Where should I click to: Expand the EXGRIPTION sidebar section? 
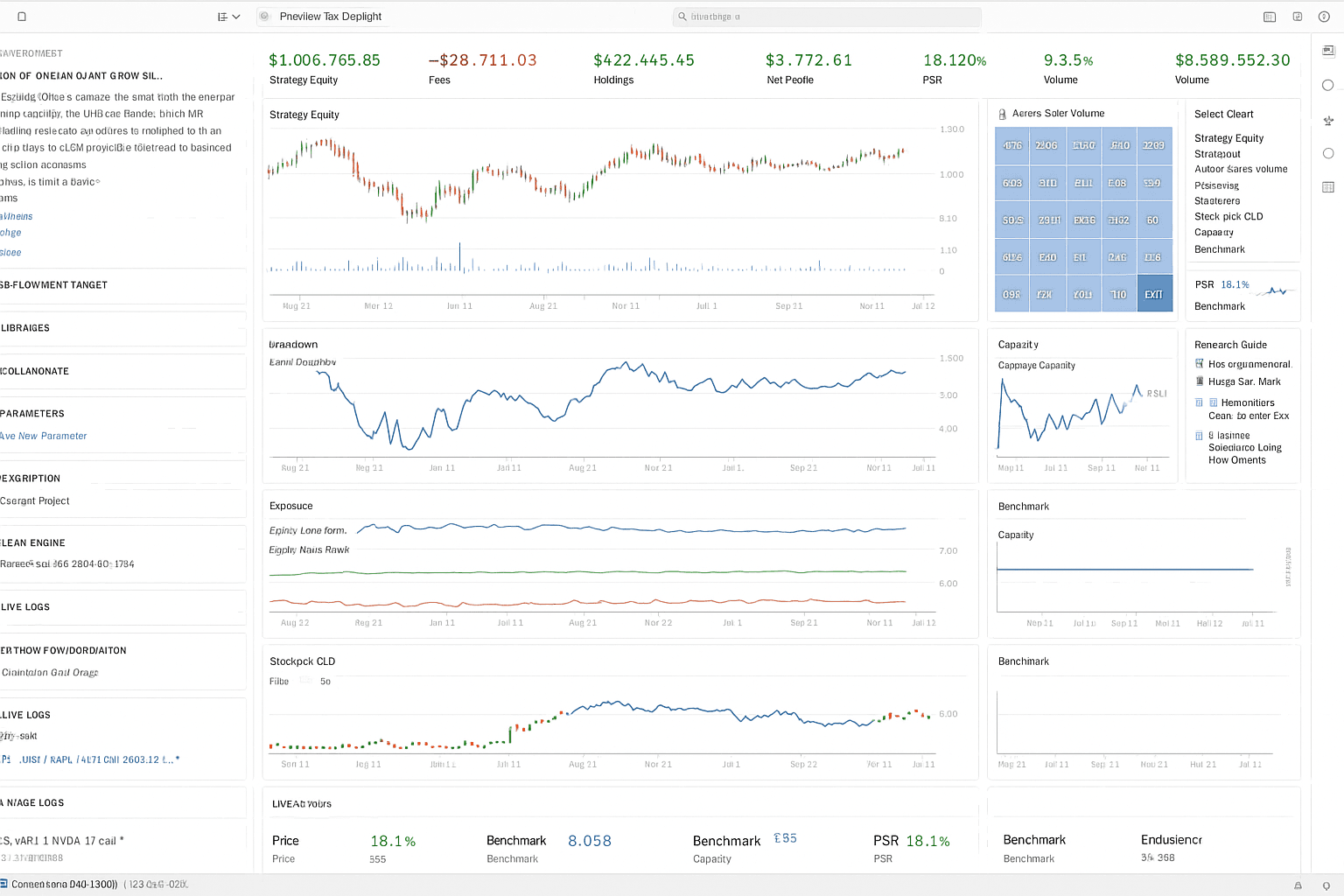click(x=122, y=479)
